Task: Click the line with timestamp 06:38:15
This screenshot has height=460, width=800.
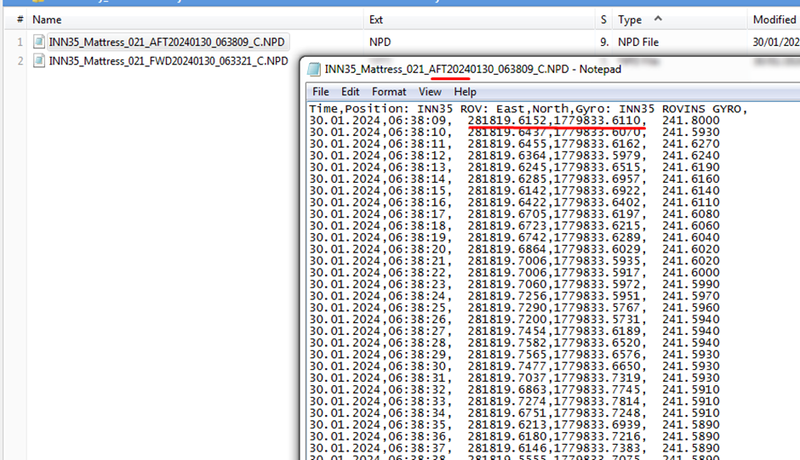Action: [514, 191]
